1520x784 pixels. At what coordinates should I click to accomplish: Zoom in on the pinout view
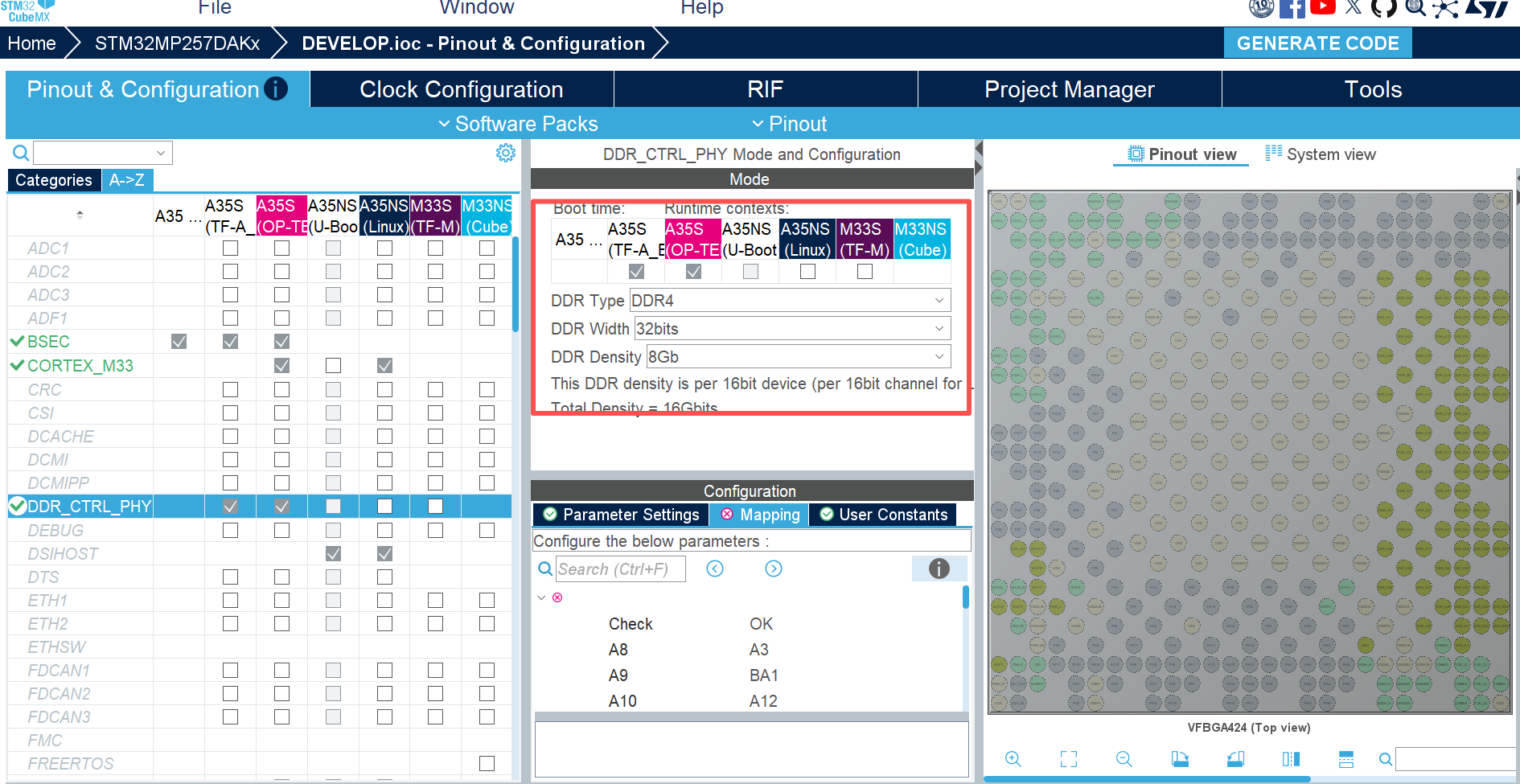coord(1013,759)
